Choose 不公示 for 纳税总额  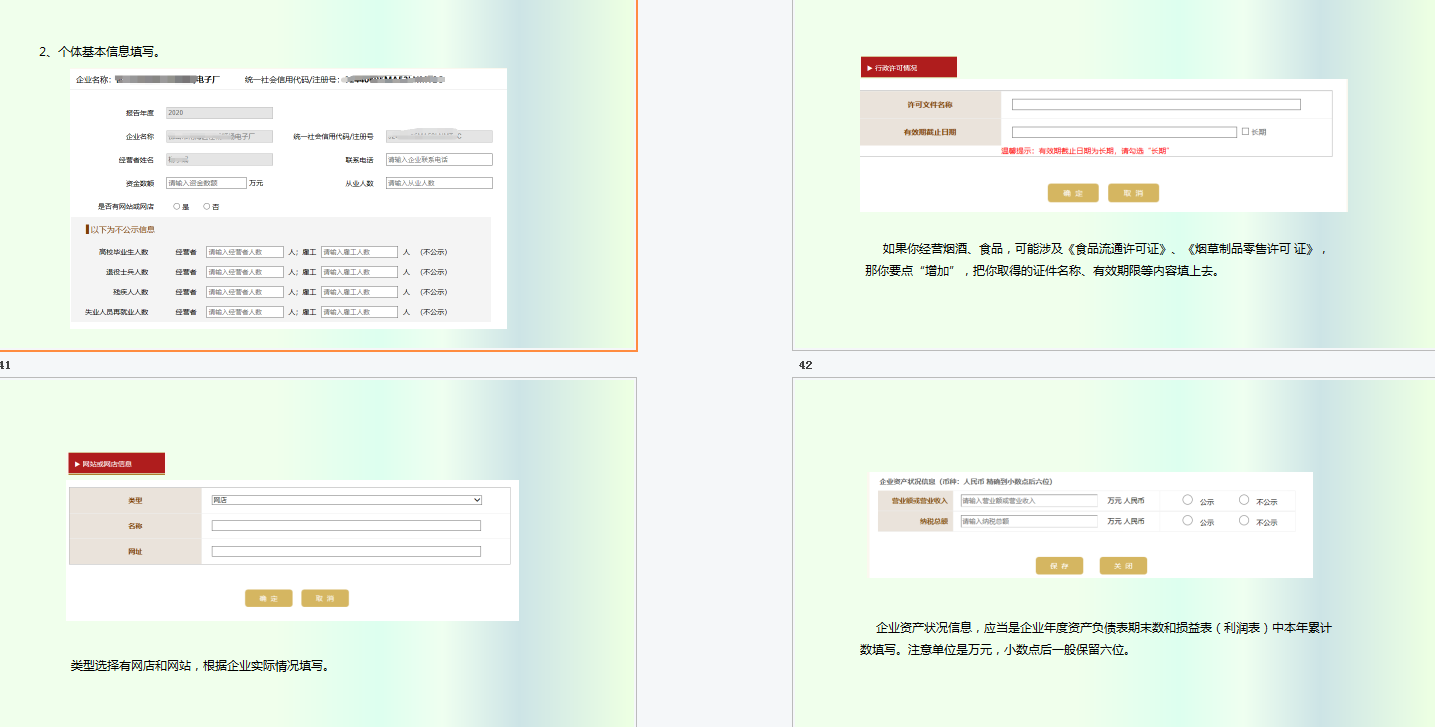1243,520
